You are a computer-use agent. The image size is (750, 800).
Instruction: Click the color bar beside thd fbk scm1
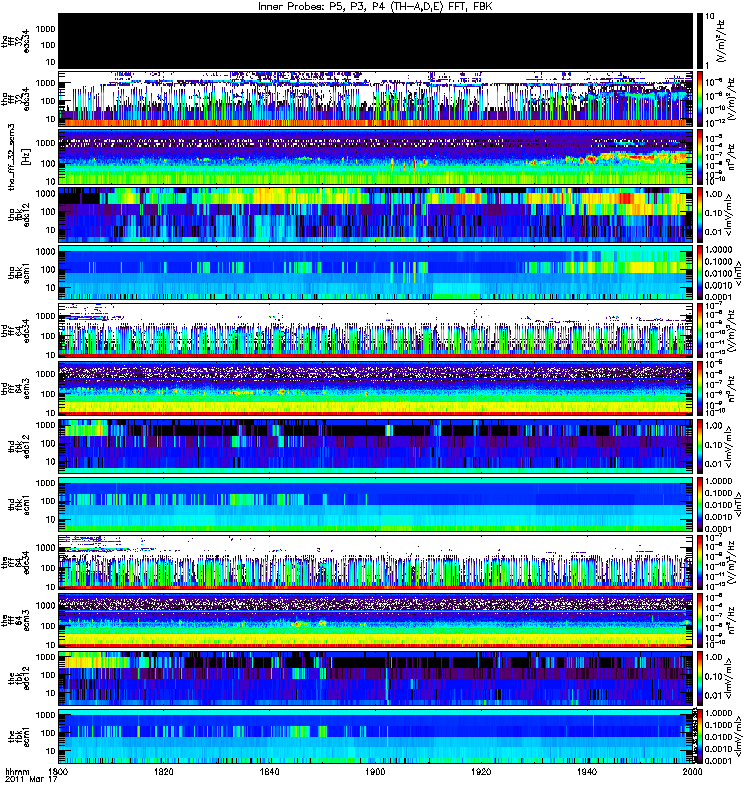702,505
